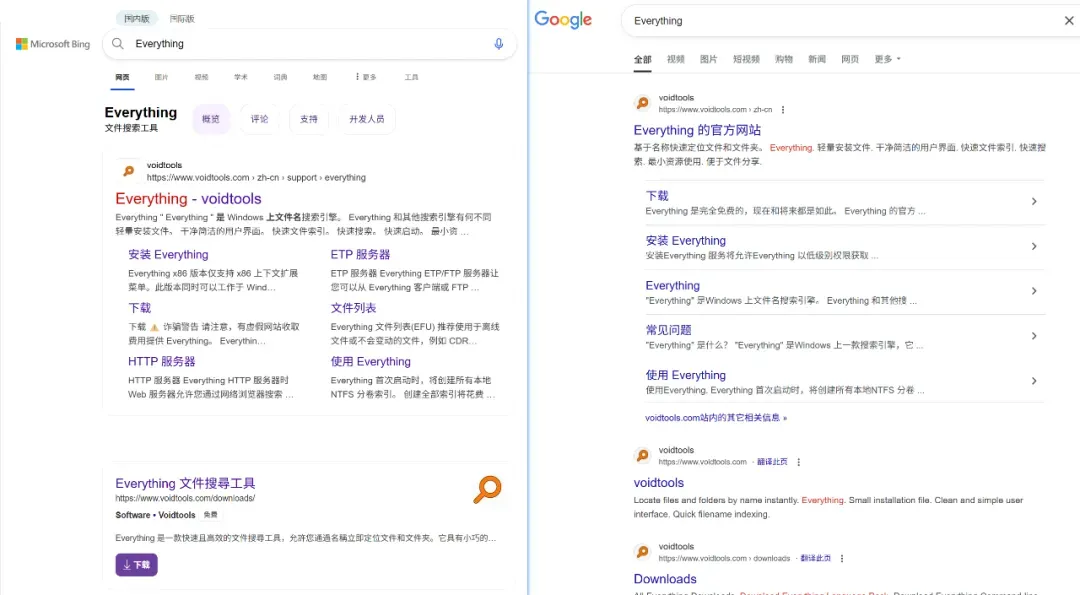Open the 下载 sitelink in Bing
This screenshot has height=595, width=1080.
(139, 308)
